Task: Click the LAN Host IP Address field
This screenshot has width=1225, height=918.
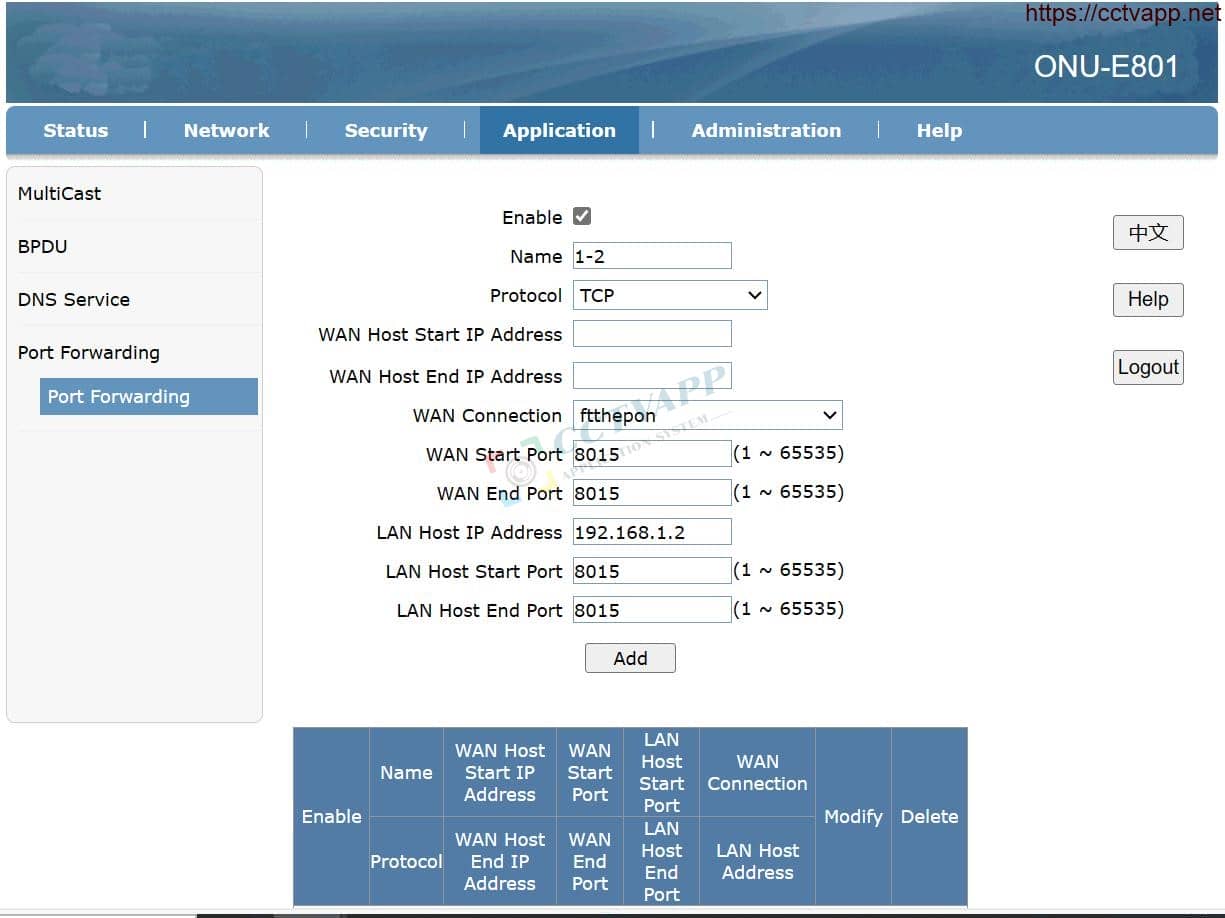Action: click(652, 532)
